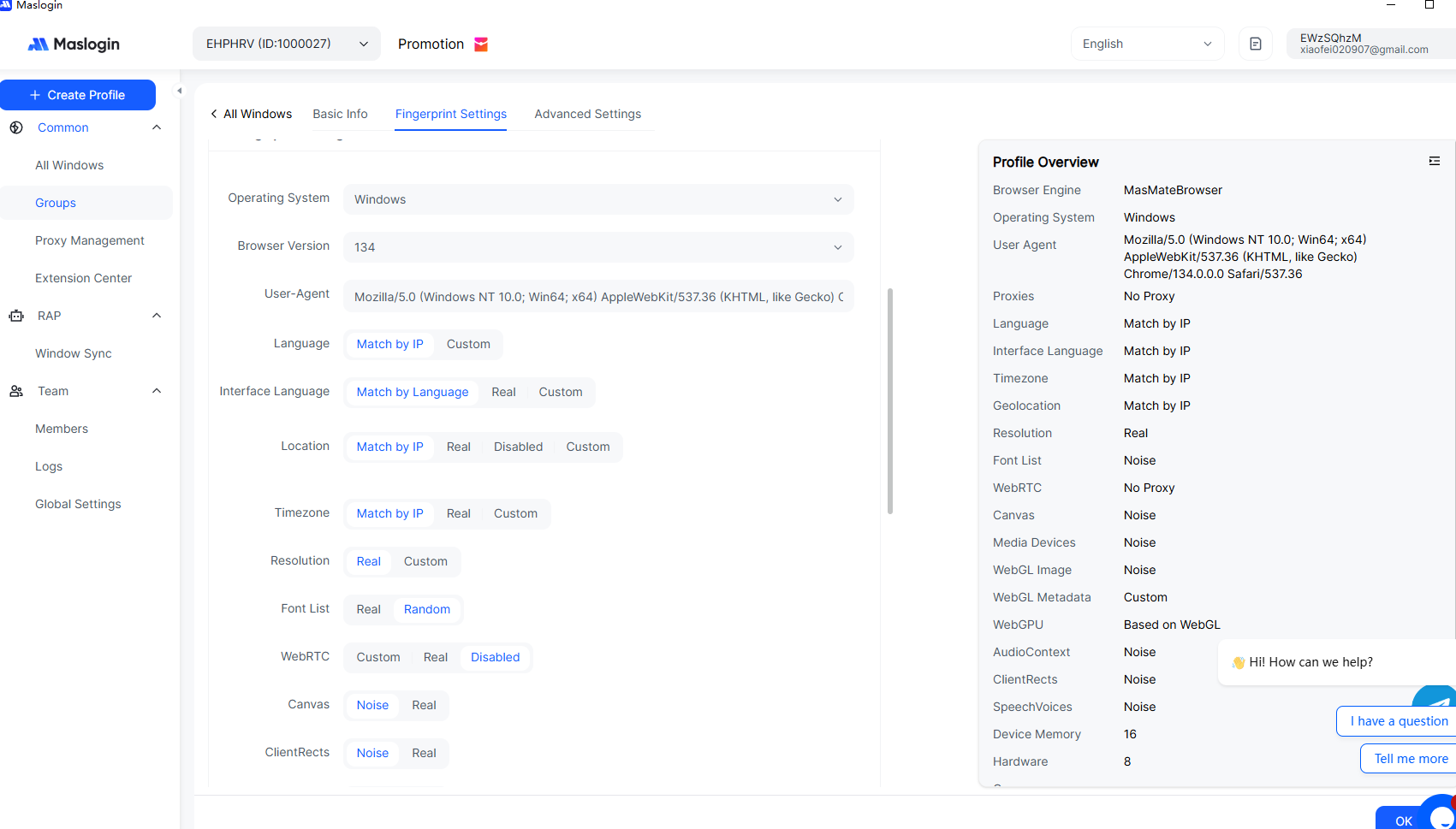1456x829 pixels.
Task: Click the settings form vertical scrollbar
Action: pyautogui.click(x=890, y=400)
